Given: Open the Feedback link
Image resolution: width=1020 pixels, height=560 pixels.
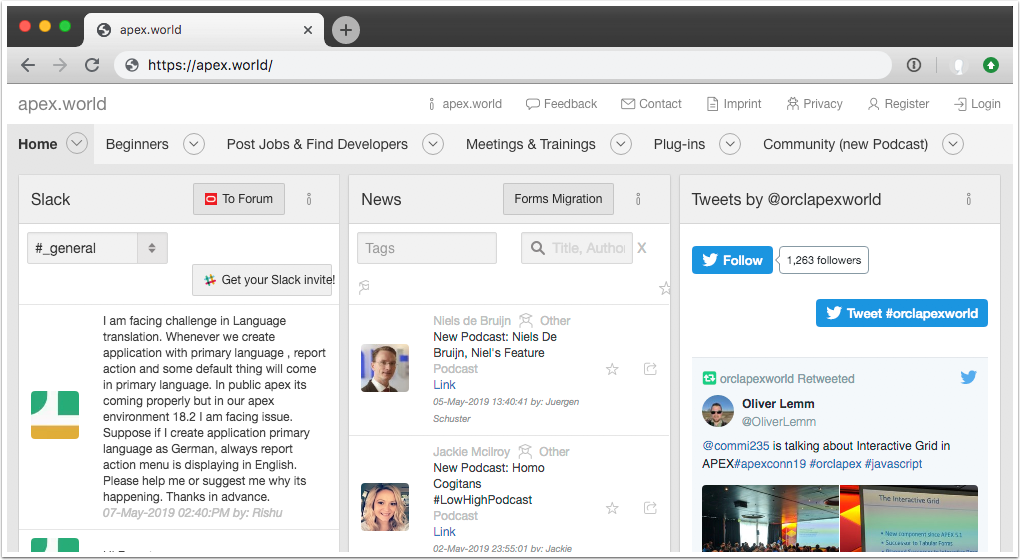Looking at the screenshot, I should 561,104.
